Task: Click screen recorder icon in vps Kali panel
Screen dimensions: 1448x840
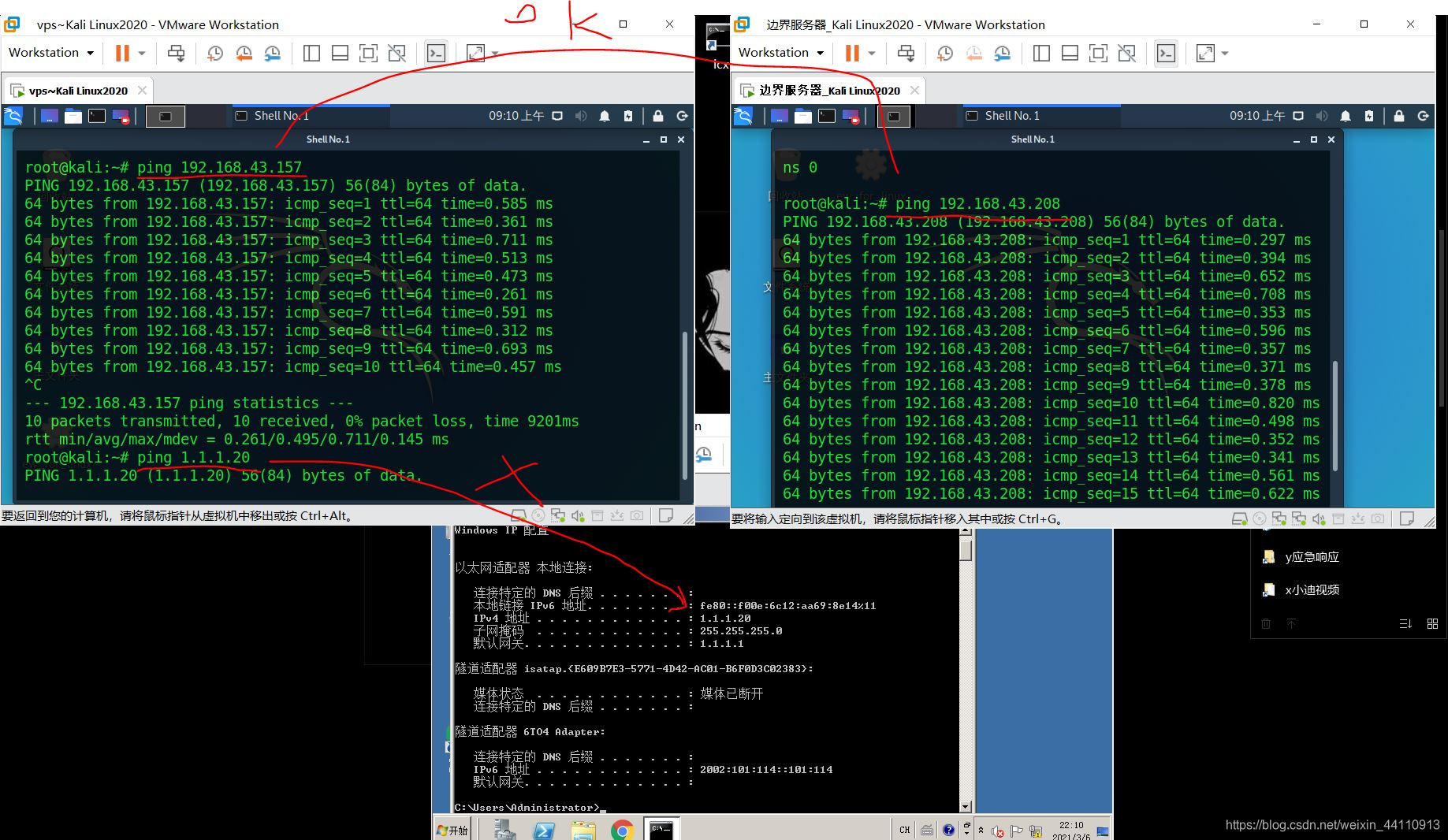Action: 121,116
